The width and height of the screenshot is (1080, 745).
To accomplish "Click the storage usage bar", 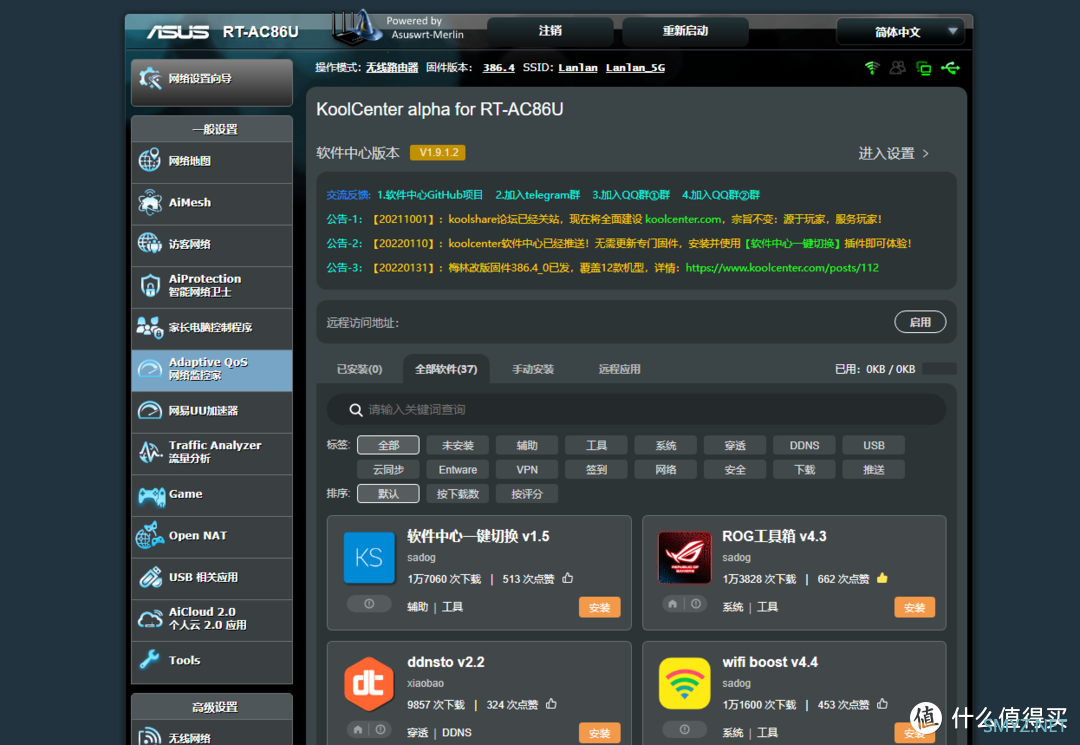I will [939, 369].
